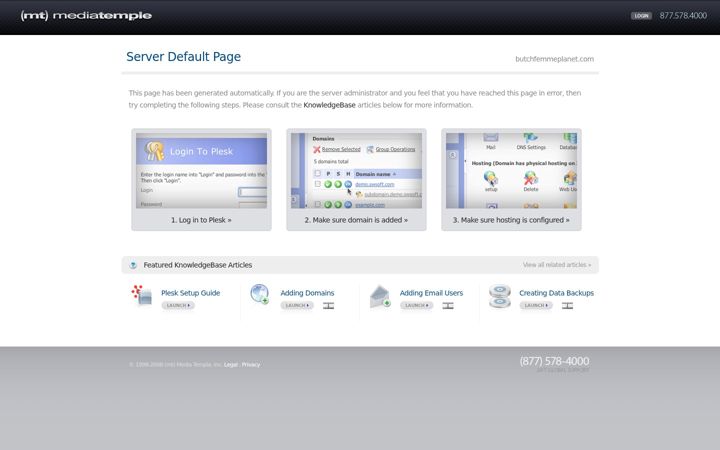Click the print icon beside Adding Domains
Viewport: 720px width, 450px height.
(328, 306)
